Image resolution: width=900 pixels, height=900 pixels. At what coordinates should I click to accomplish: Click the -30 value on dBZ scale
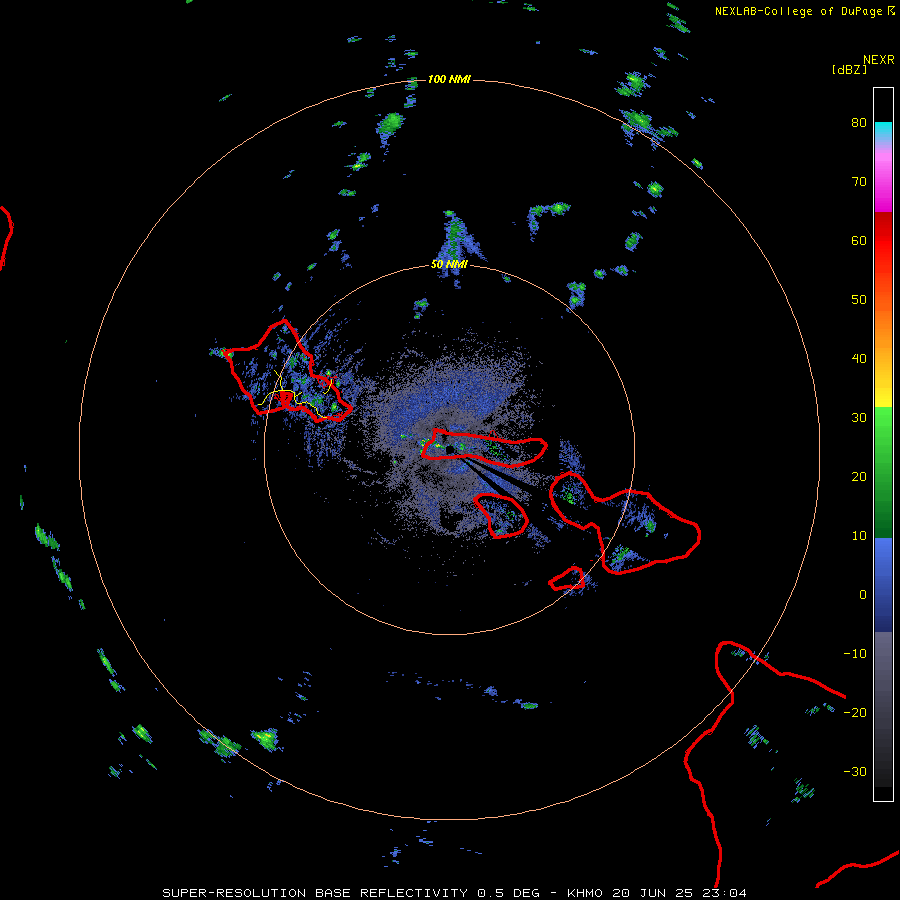855,772
